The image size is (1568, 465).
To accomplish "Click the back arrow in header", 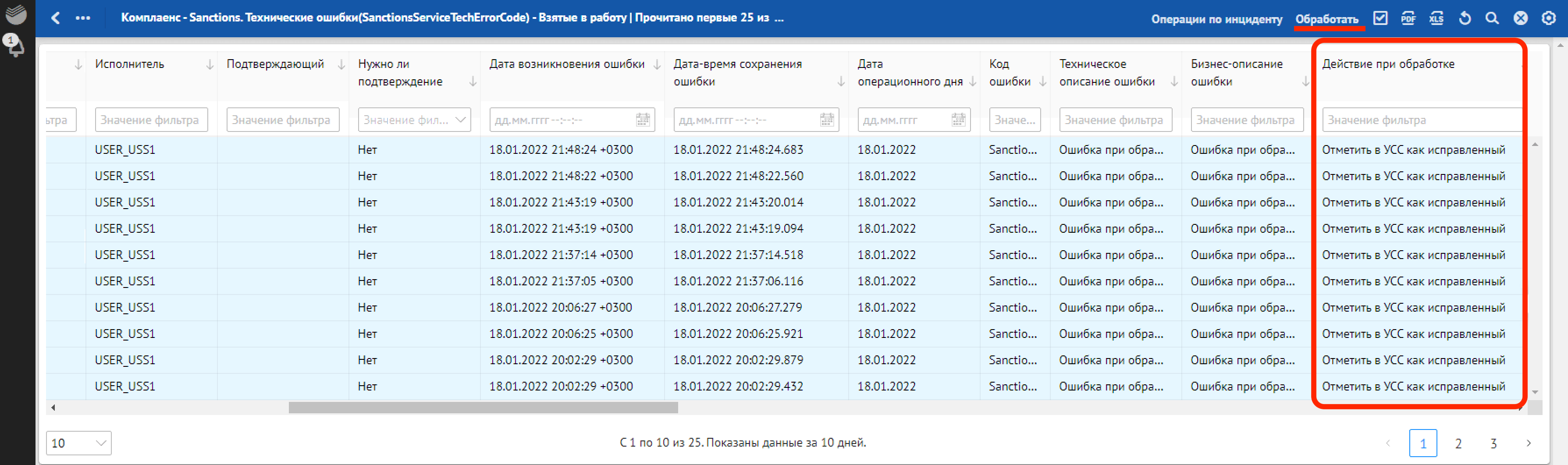I will (x=55, y=18).
